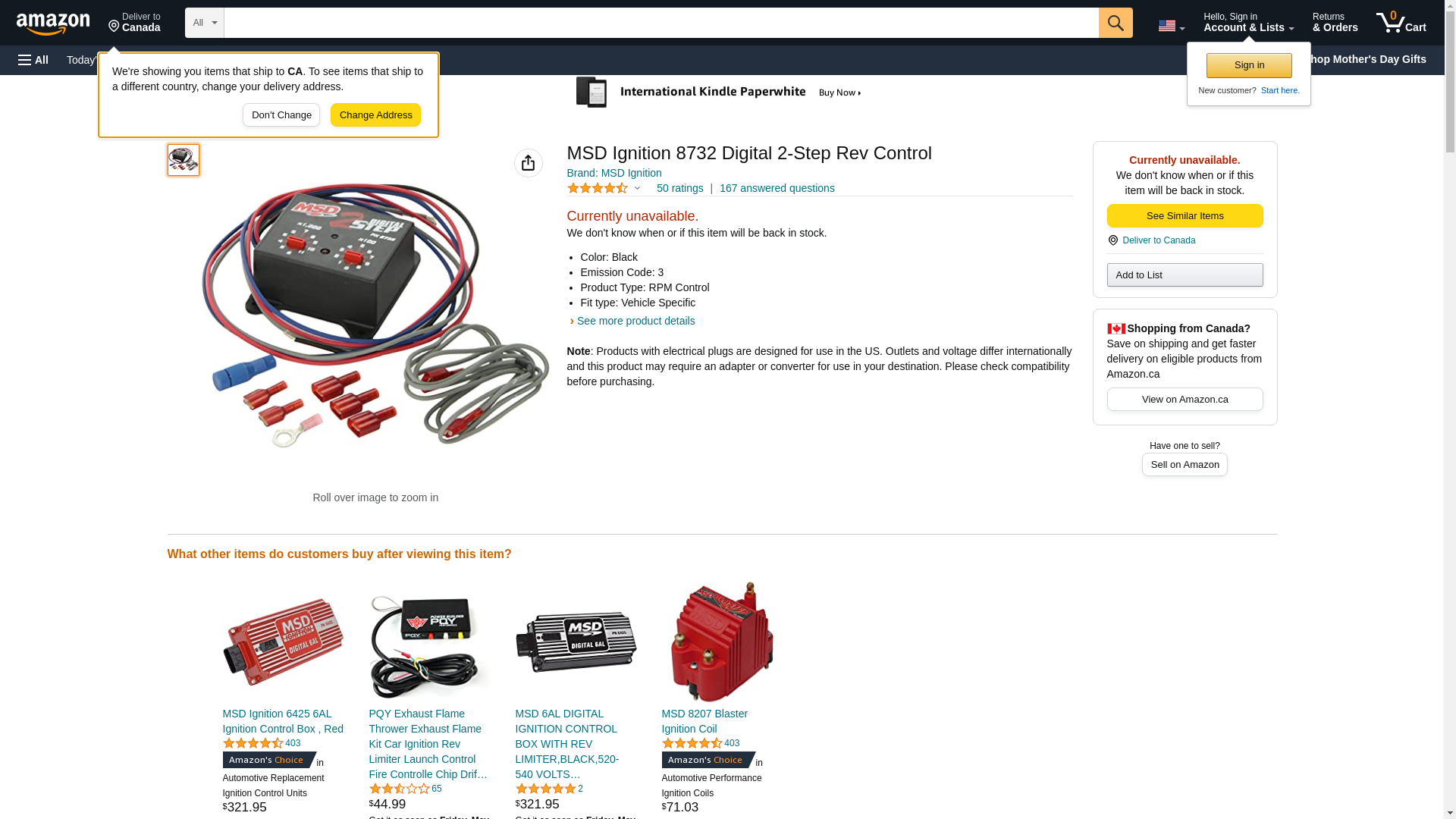Expand the ratings breakdown chevron
This screenshot has width=1456, height=819.
[637, 189]
